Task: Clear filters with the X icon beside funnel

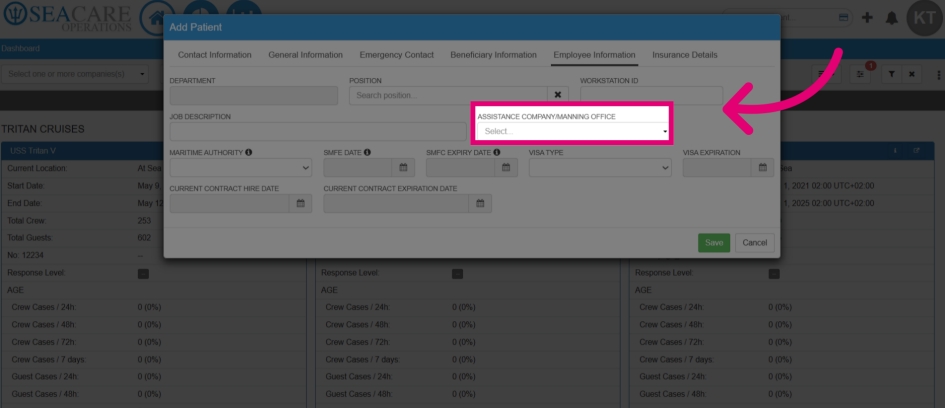Action: (911, 74)
